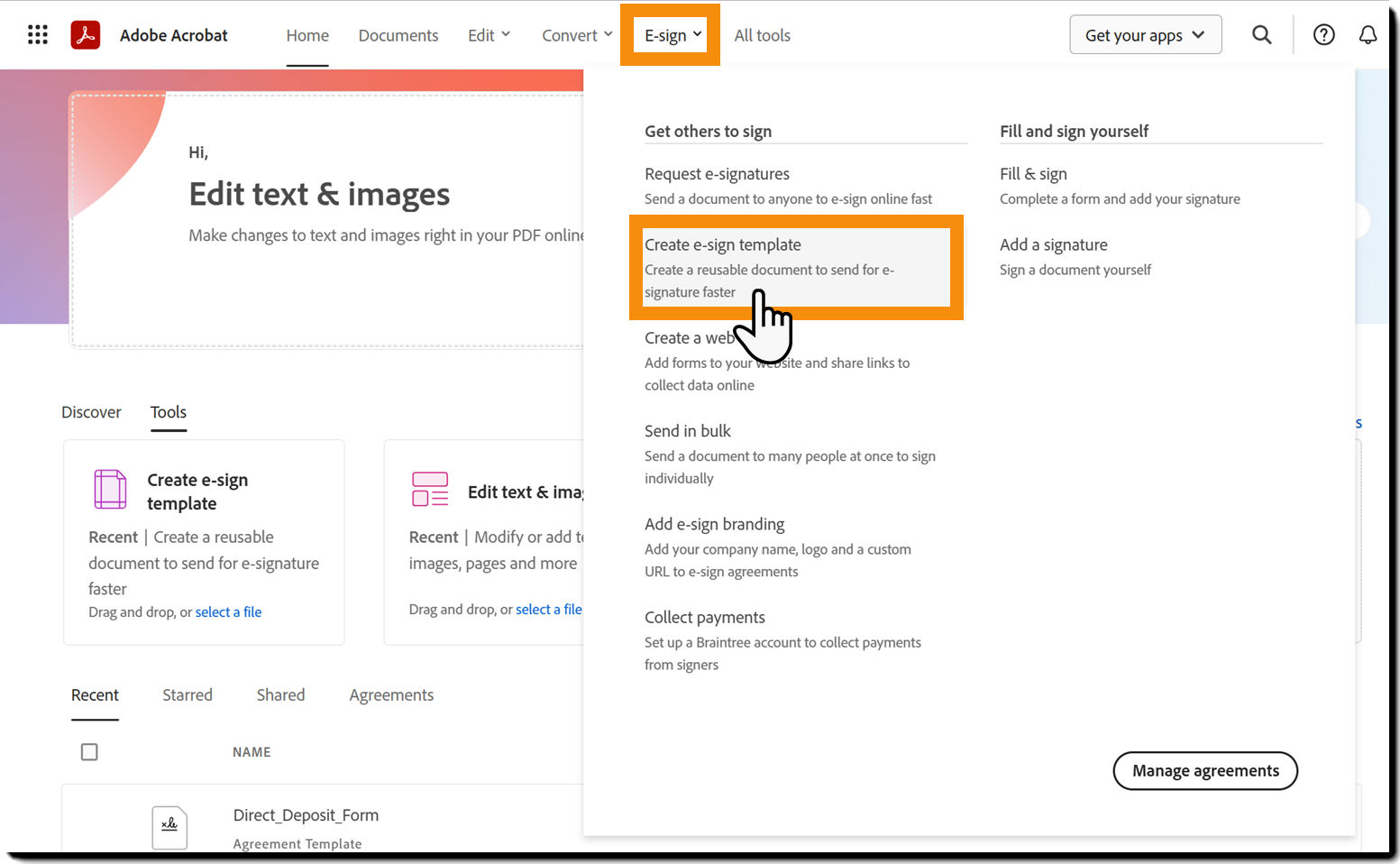Viewport: 1400px width, 864px height.
Task: Click the NAME column header
Action: [252, 752]
